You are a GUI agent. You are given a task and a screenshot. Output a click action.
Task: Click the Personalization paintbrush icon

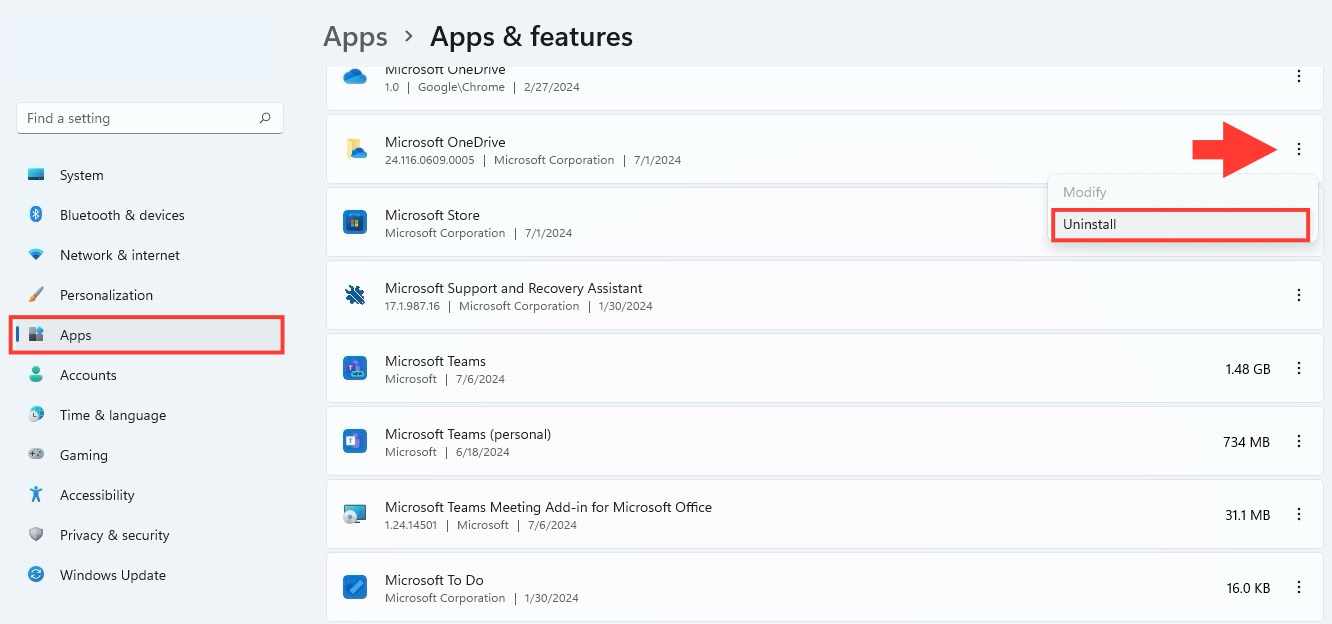(36, 295)
